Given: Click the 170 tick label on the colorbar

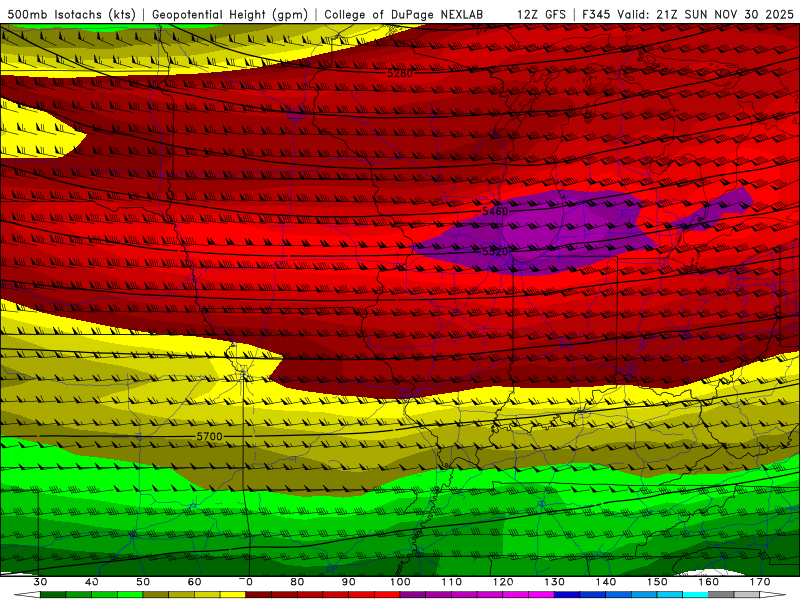Looking at the screenshot, I should (x=760, y=582).
